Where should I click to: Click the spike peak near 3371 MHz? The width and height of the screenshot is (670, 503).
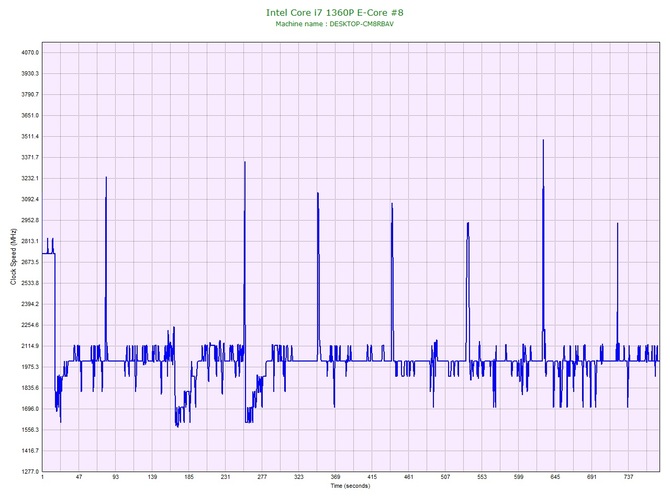coord(245,162)
